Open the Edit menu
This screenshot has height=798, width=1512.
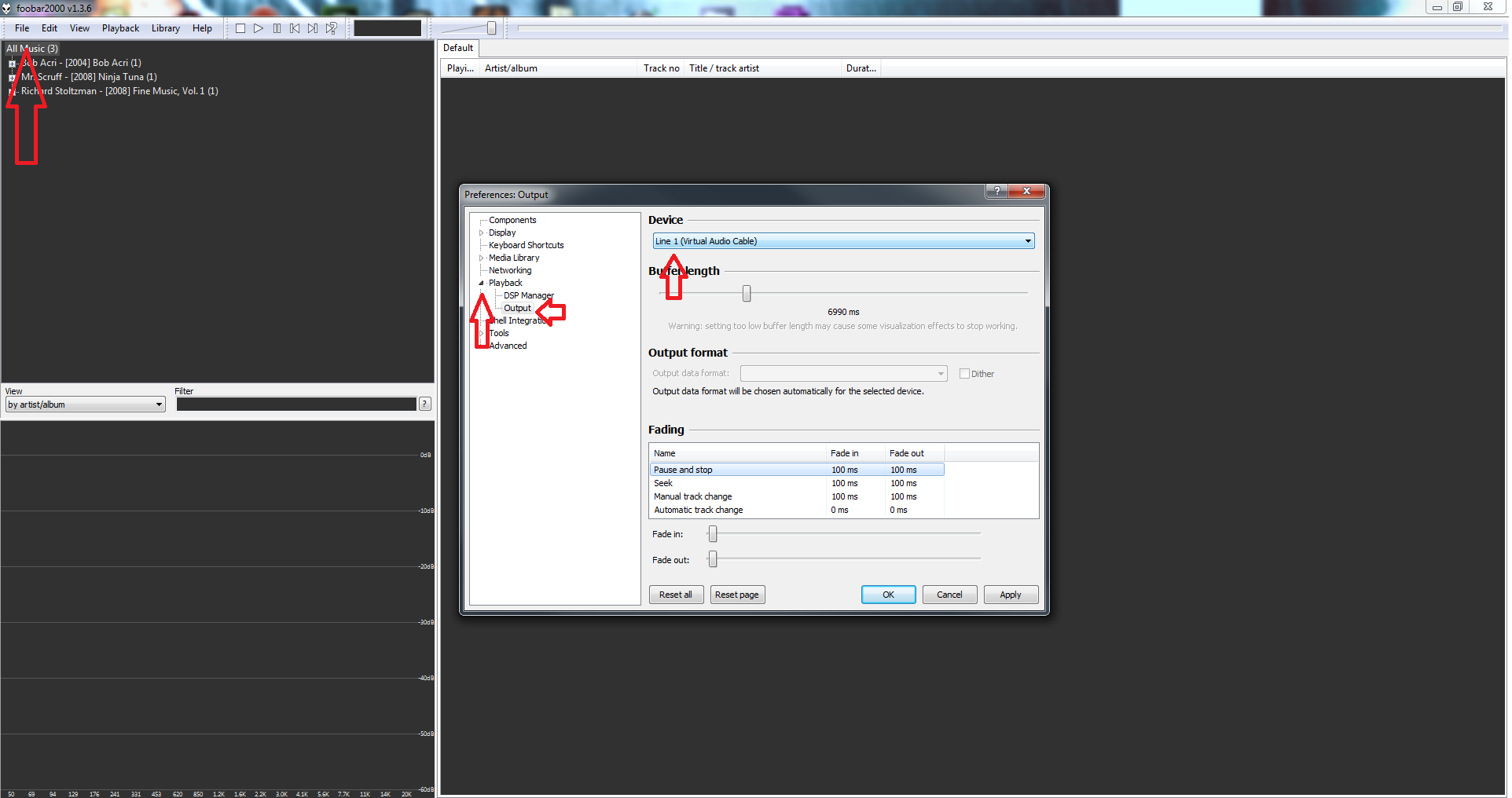pyautogui.click(x=50, y=28)
